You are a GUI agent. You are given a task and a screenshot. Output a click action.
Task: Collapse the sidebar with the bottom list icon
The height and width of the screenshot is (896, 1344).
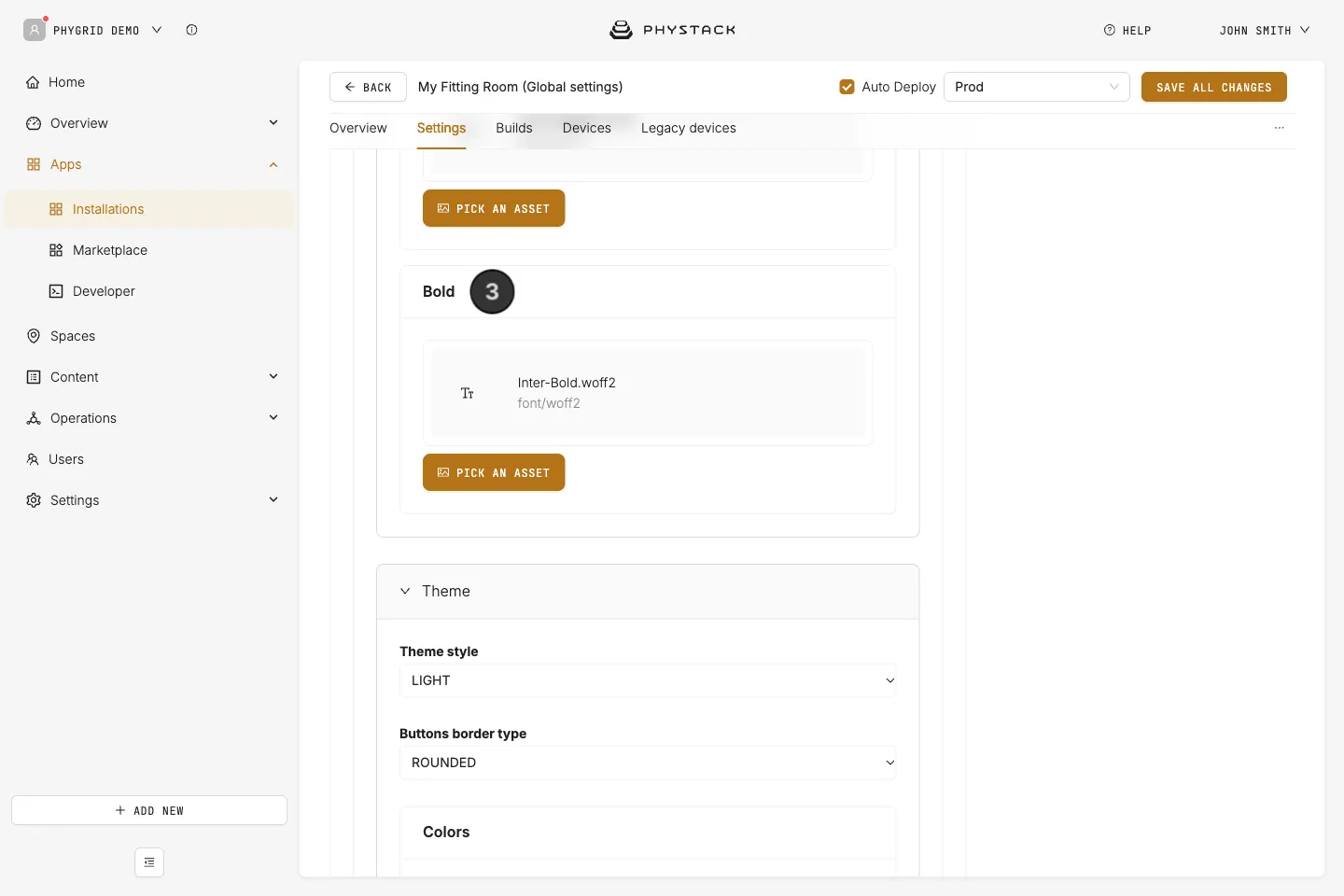(x=149, y=862)
